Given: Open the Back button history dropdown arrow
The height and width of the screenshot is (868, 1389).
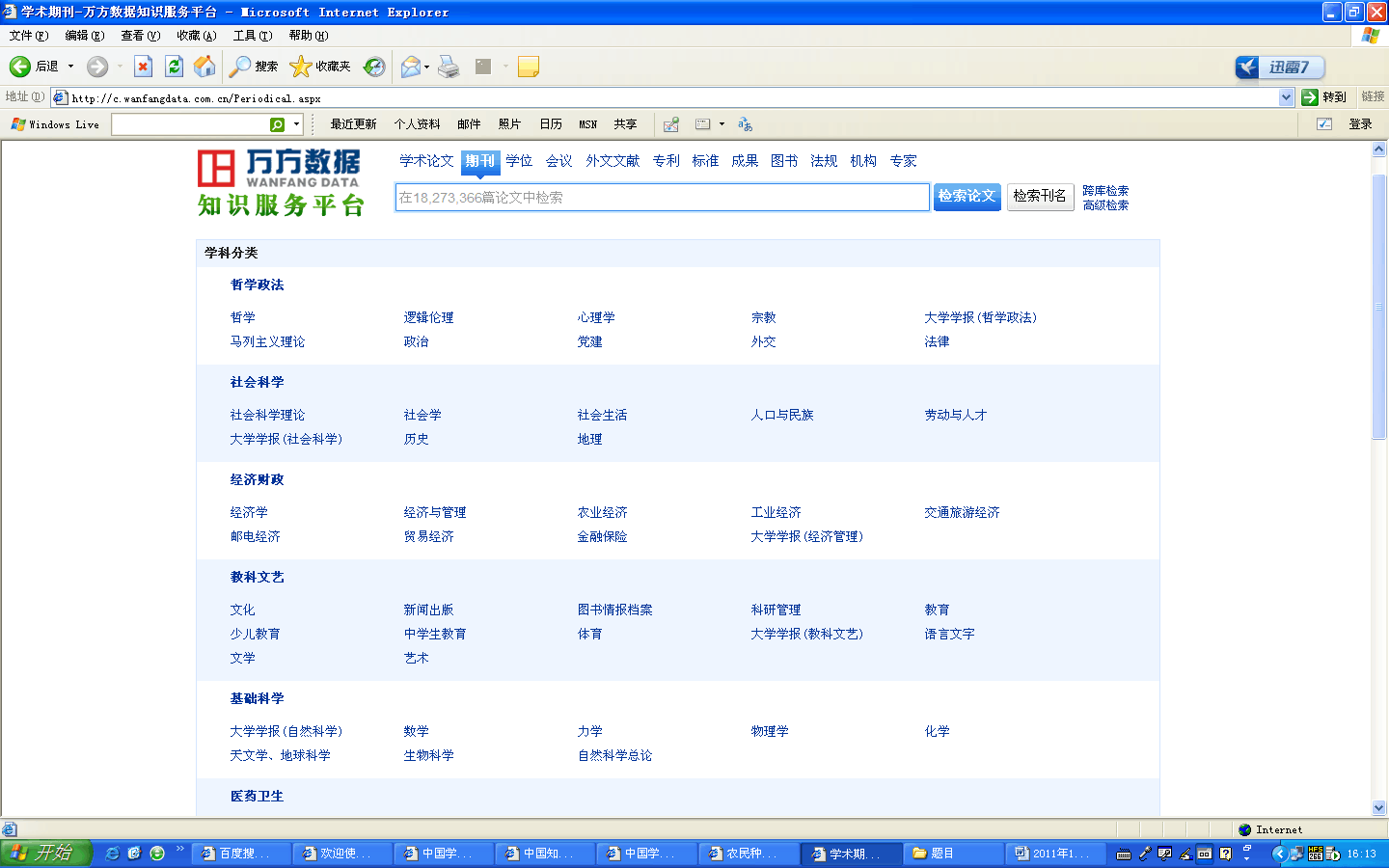Looking at the screenshot, I should click(70, 67).
